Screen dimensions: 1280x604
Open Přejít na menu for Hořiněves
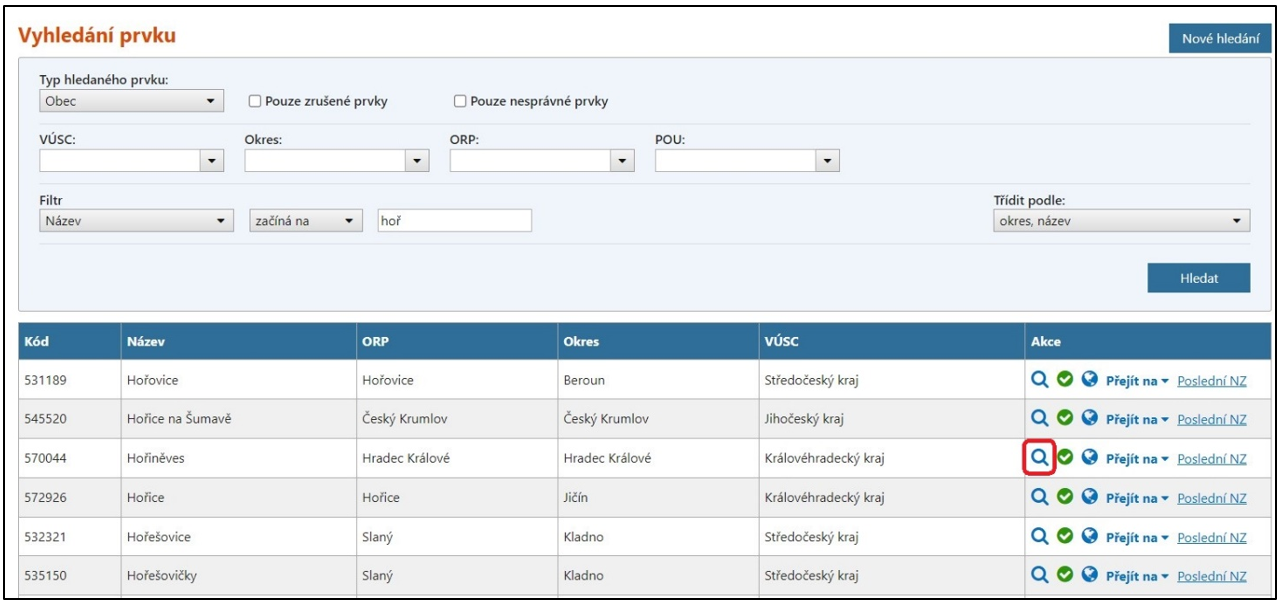[x=1137, y=459]
